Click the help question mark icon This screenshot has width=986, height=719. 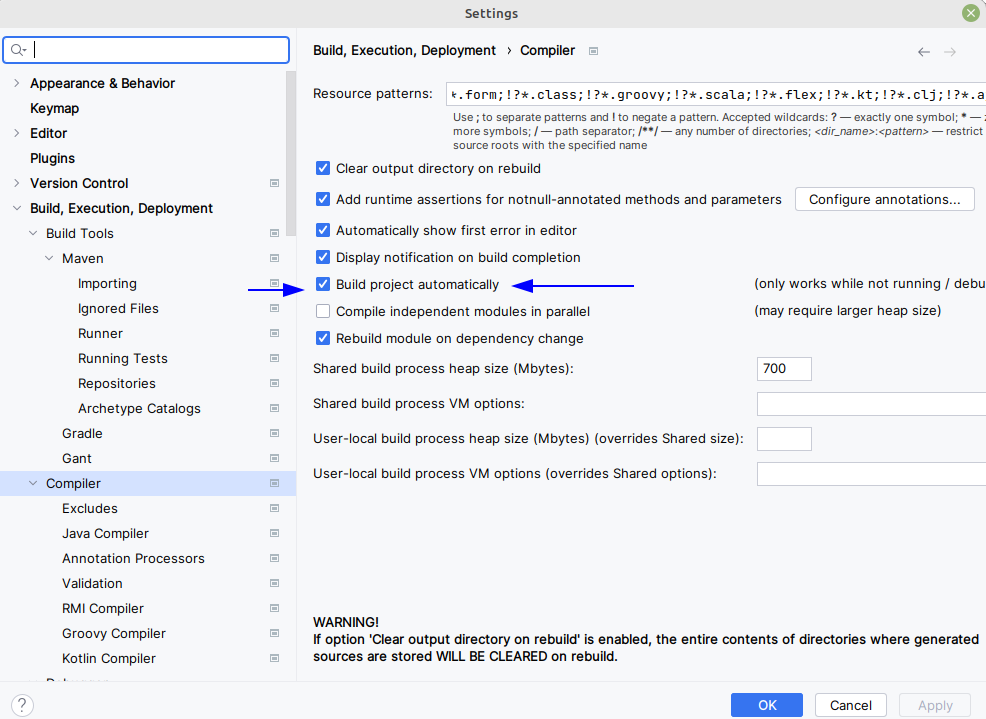[x=21, y=705]
